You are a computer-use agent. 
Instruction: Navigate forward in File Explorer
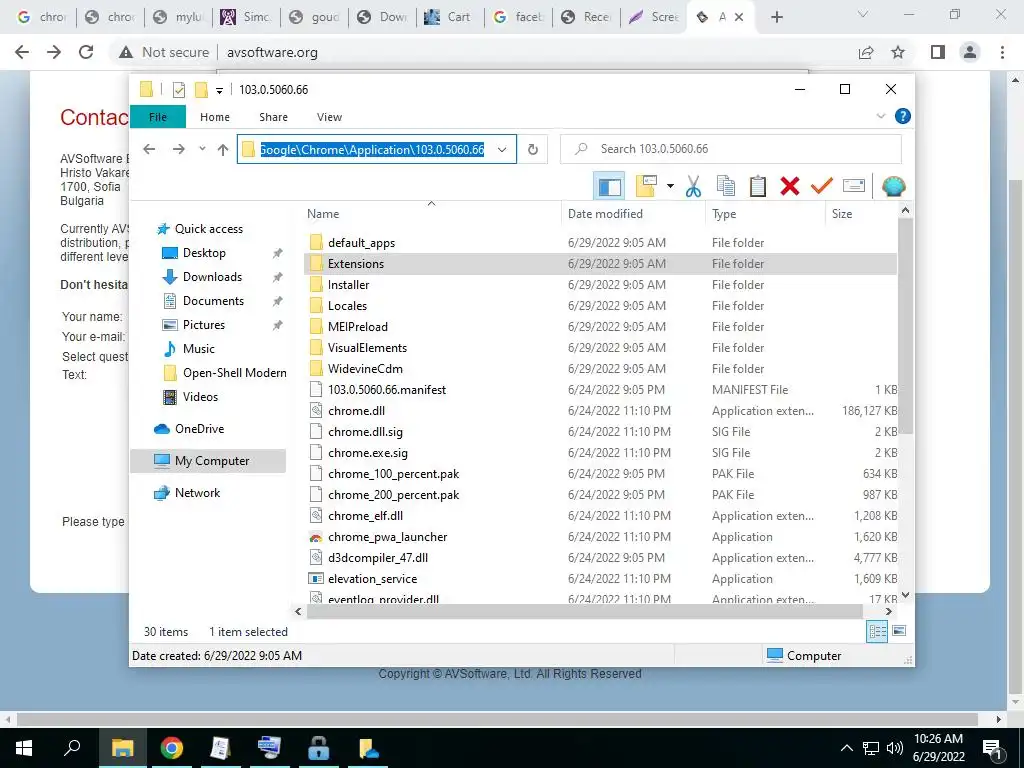pos(178,150)
